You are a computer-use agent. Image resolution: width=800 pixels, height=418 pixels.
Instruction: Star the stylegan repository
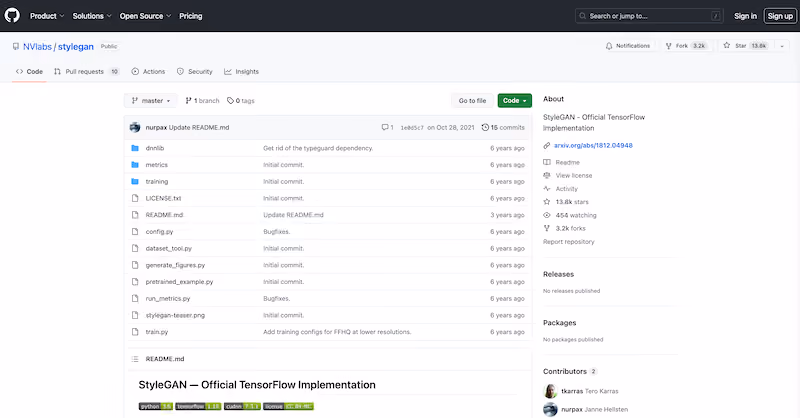click(745, 46)
